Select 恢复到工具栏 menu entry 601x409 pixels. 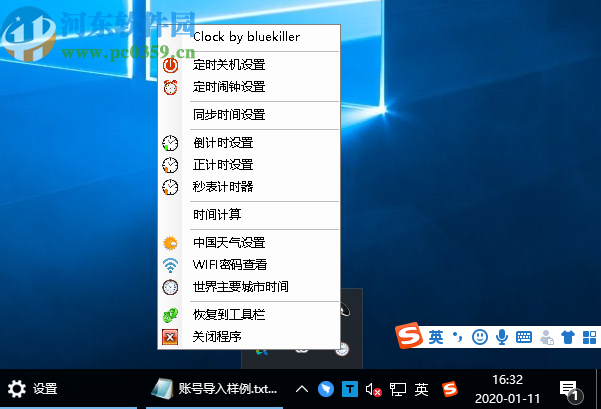pos(249,315)
